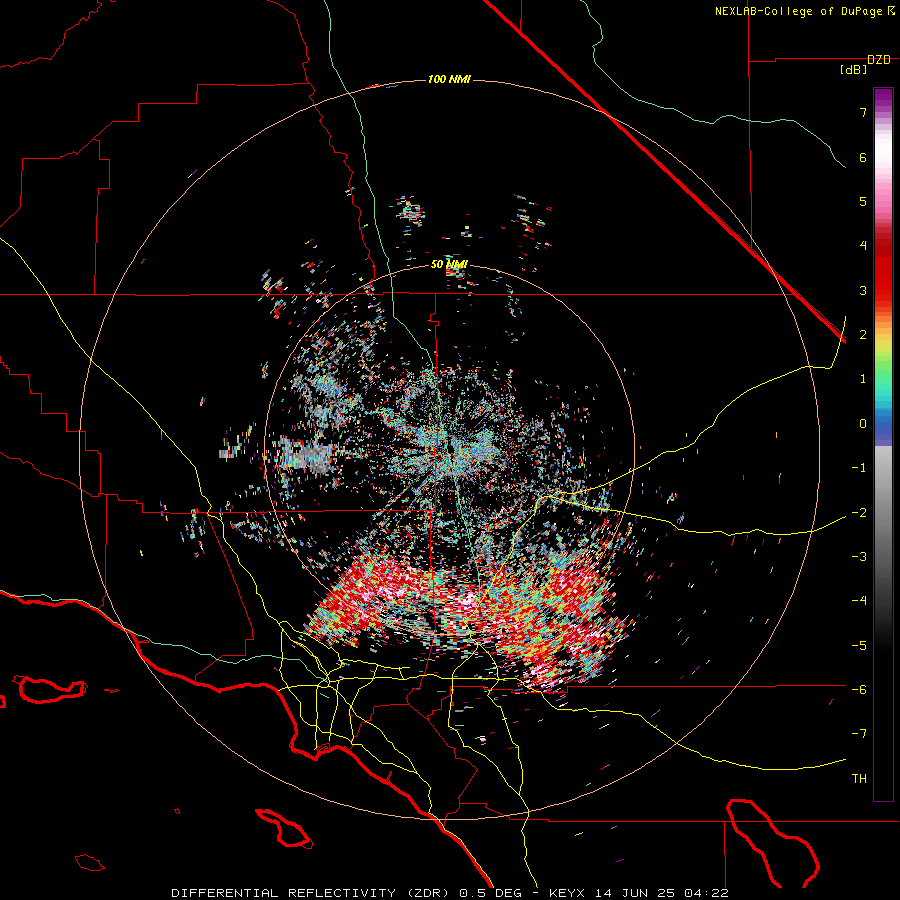The width and height of the screenshot is (900, 900).
Task: Click the '7' value on the color scale
Action: pyautogui.click(x=863, y=112)
